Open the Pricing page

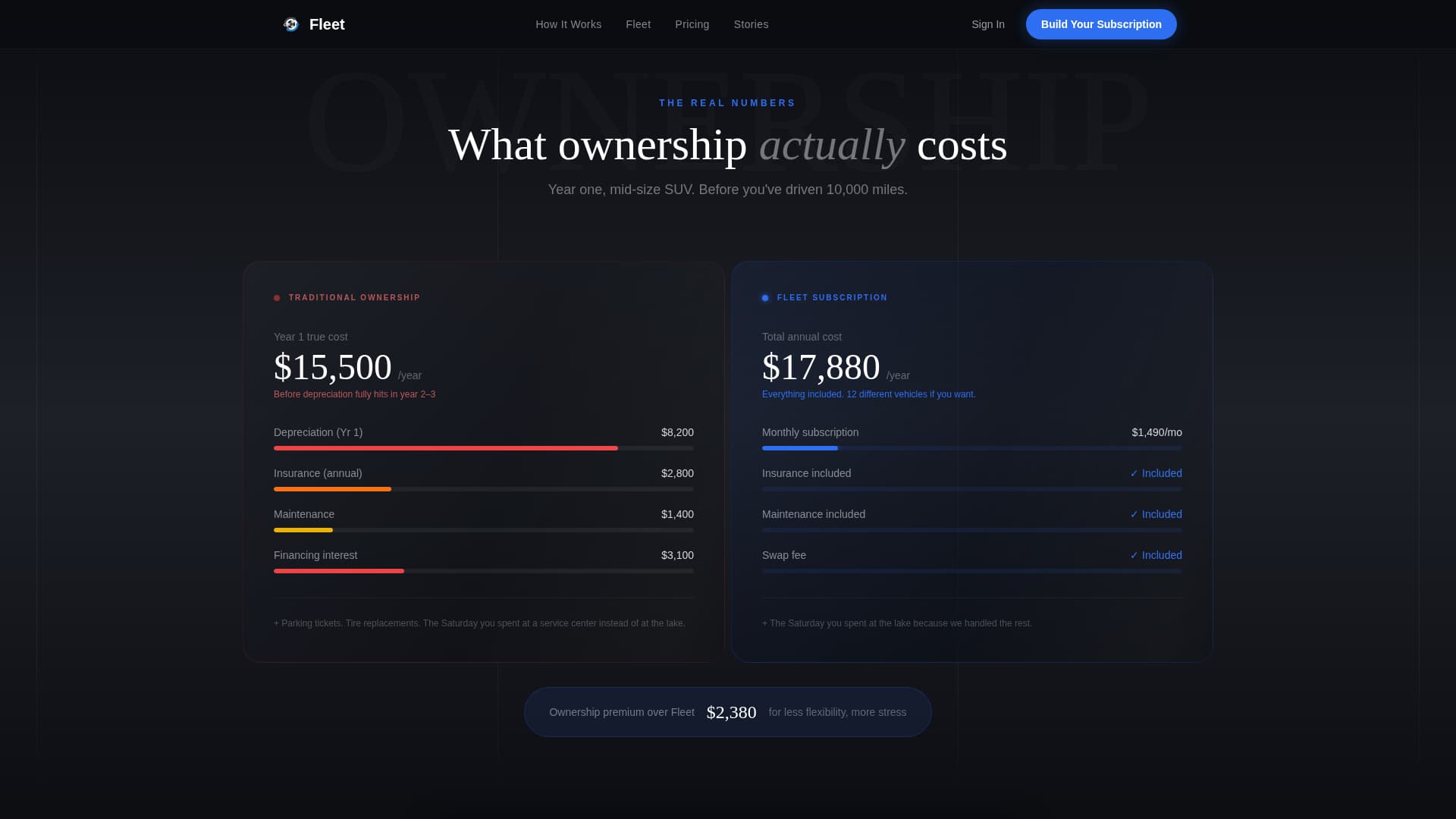(692, 24)
